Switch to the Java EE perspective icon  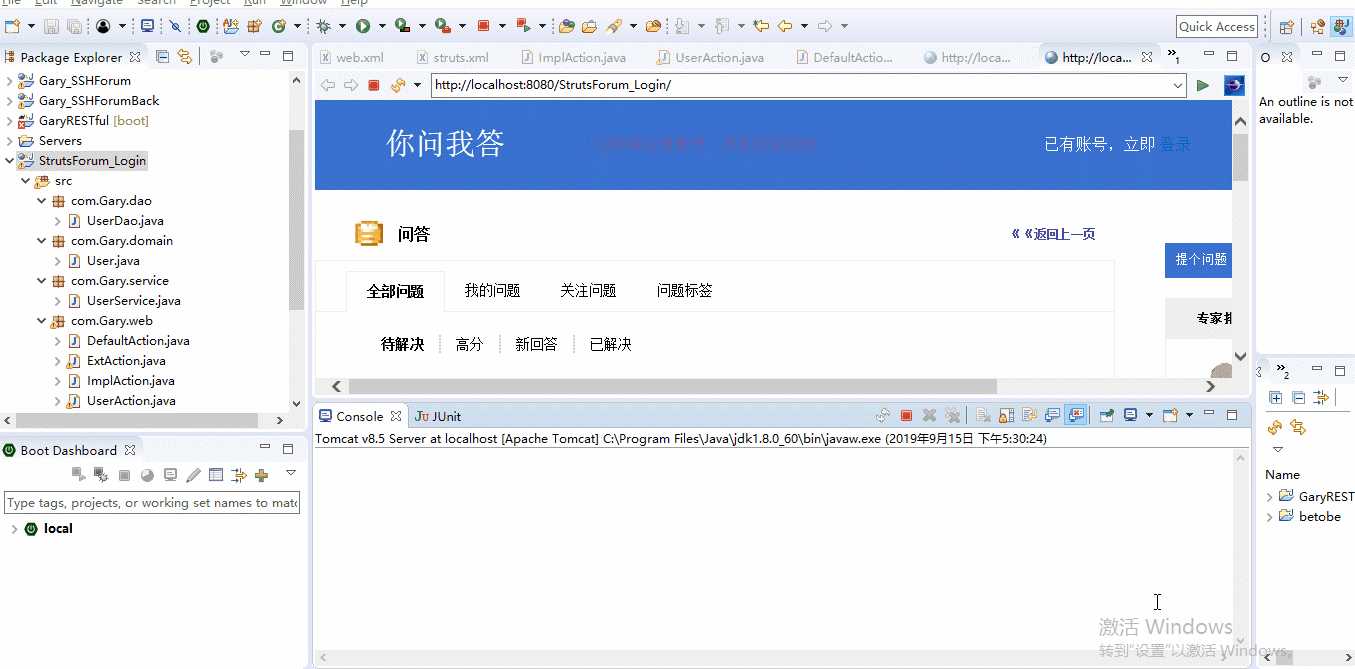[x=1341, y=27]
